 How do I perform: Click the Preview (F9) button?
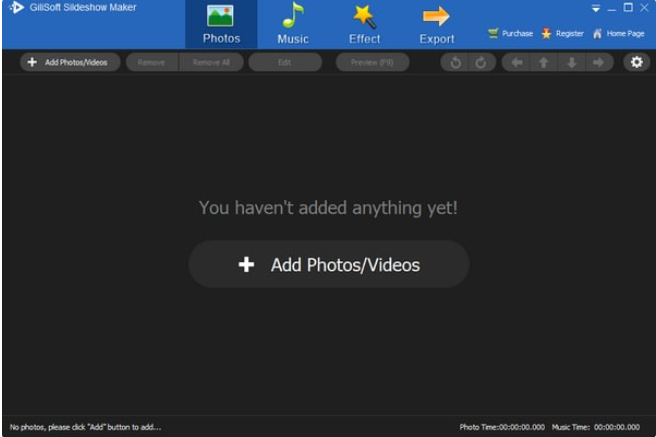click(372, 62)
